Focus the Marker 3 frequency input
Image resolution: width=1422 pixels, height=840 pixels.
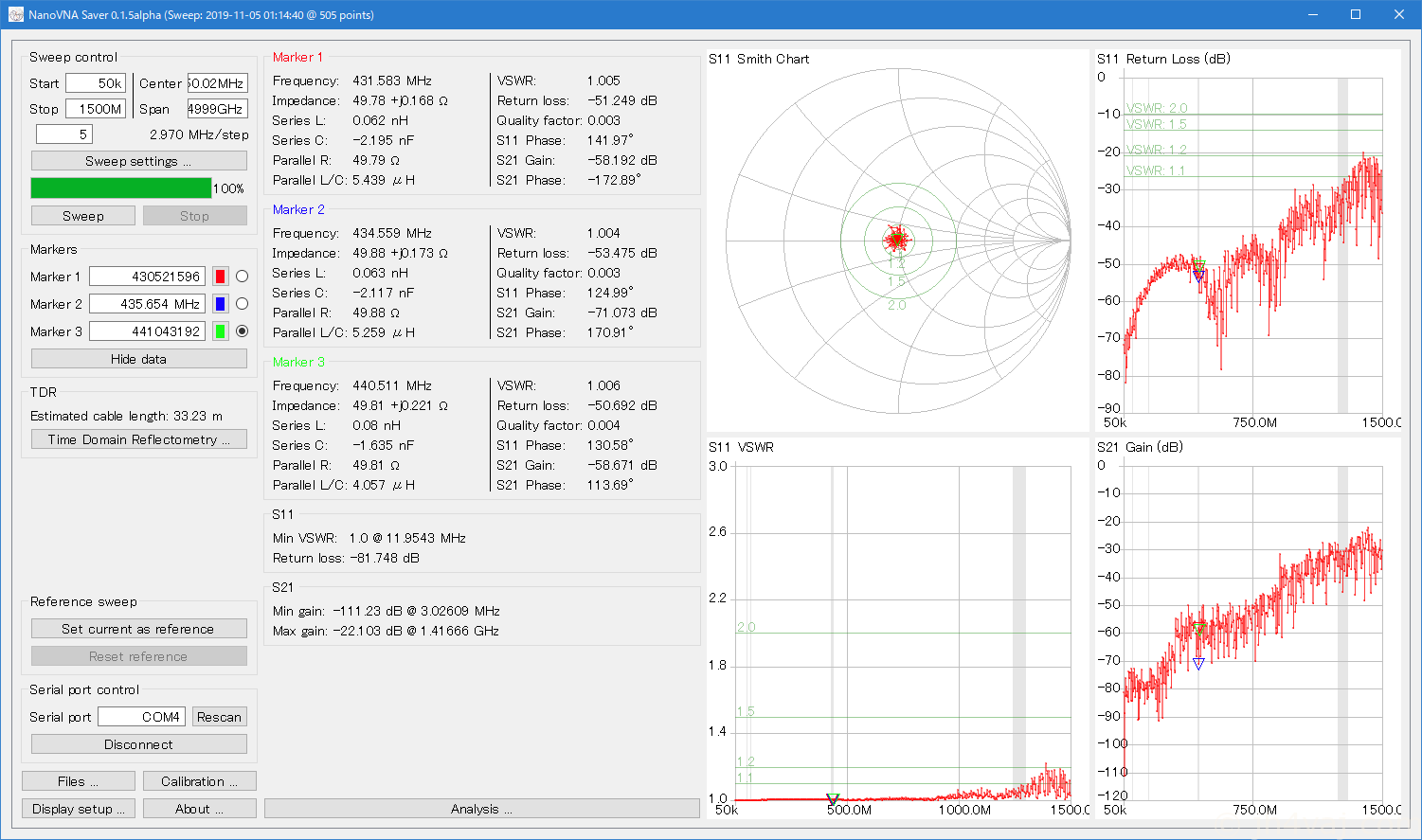tap(147, 331)
